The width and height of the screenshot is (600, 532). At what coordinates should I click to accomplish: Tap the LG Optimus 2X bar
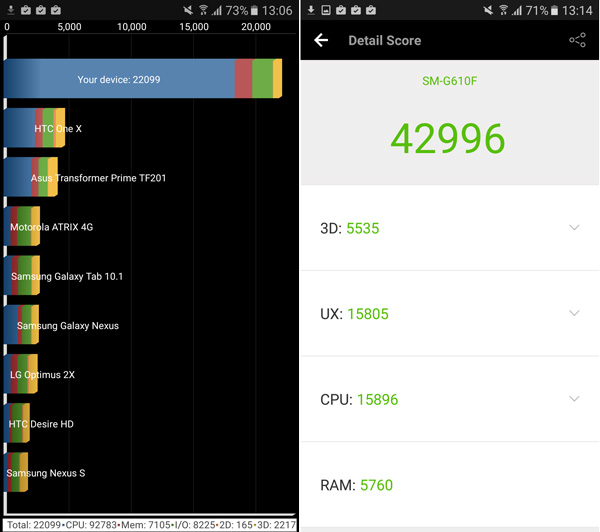[21, 374]
